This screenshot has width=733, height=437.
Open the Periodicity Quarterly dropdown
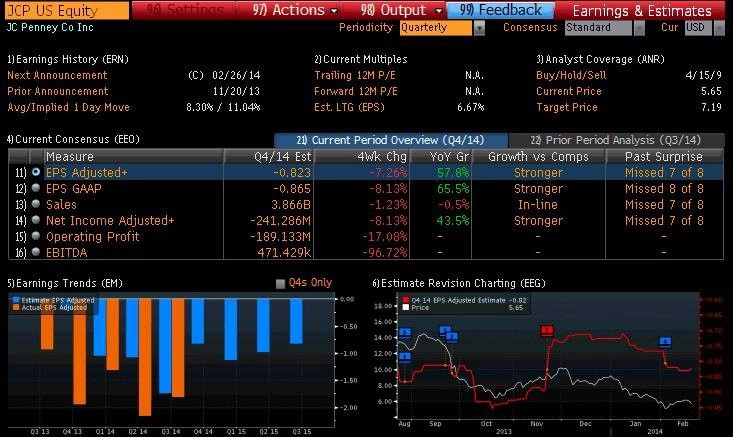(x=442, y=28)
